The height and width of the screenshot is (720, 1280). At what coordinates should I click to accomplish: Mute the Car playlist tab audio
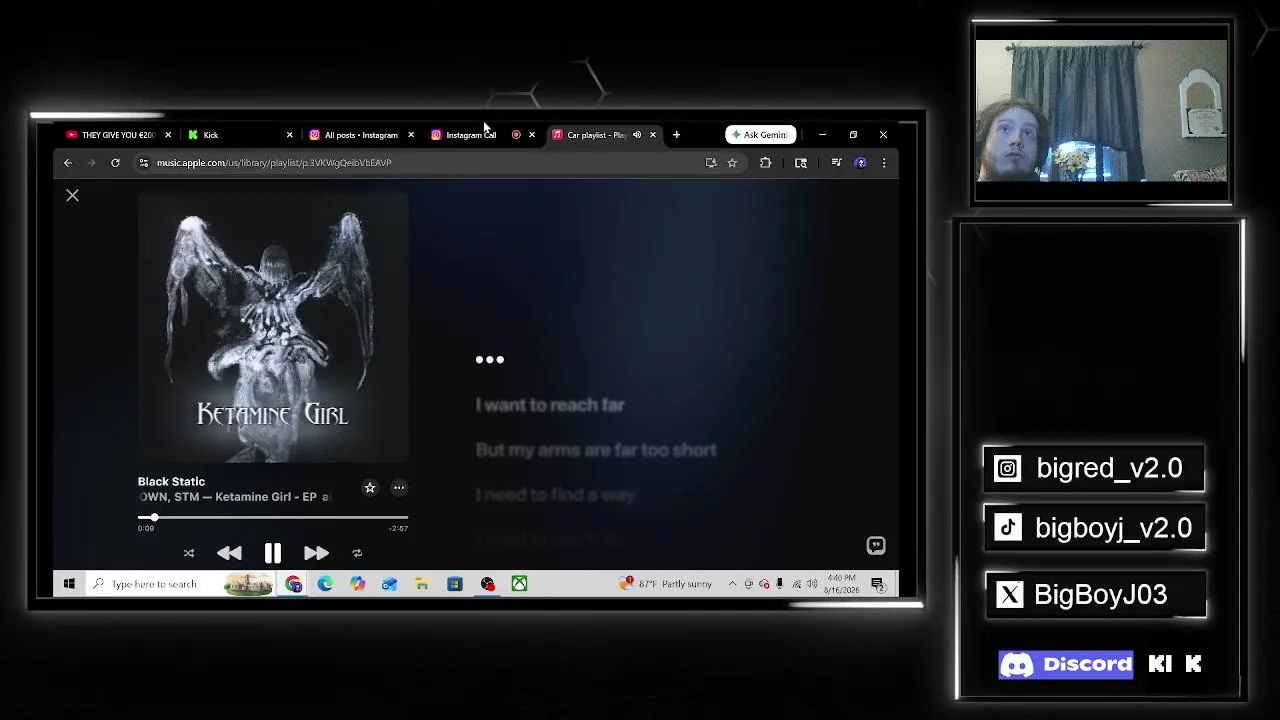coord(637,135)
